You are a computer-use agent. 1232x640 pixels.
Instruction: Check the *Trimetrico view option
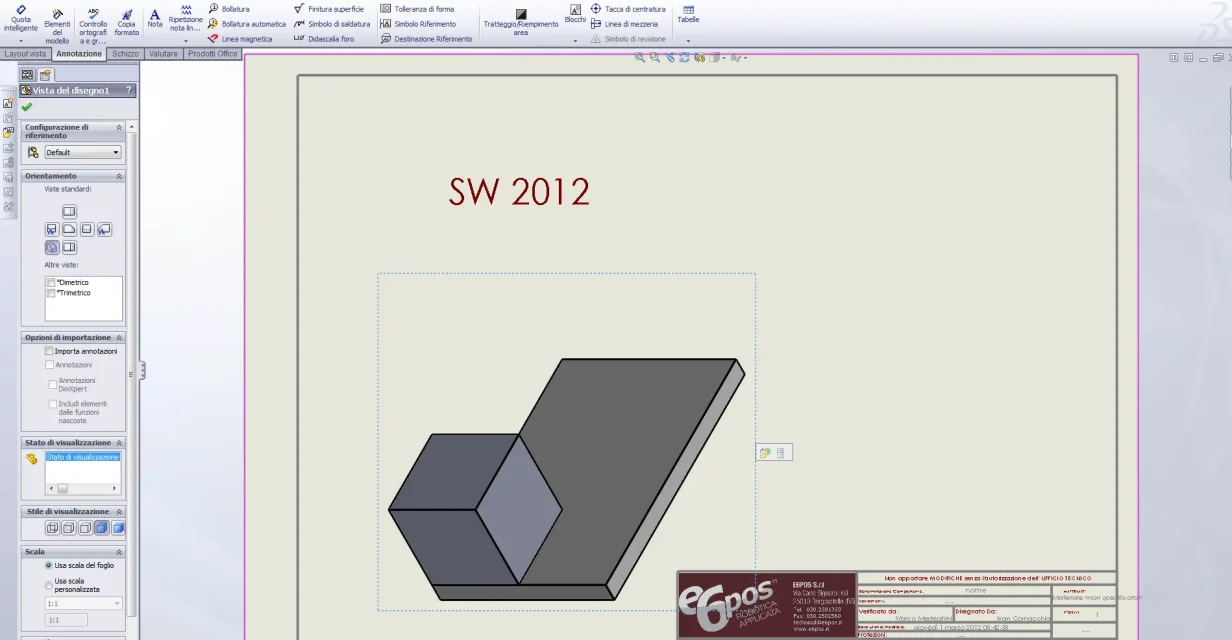point(51,293)
